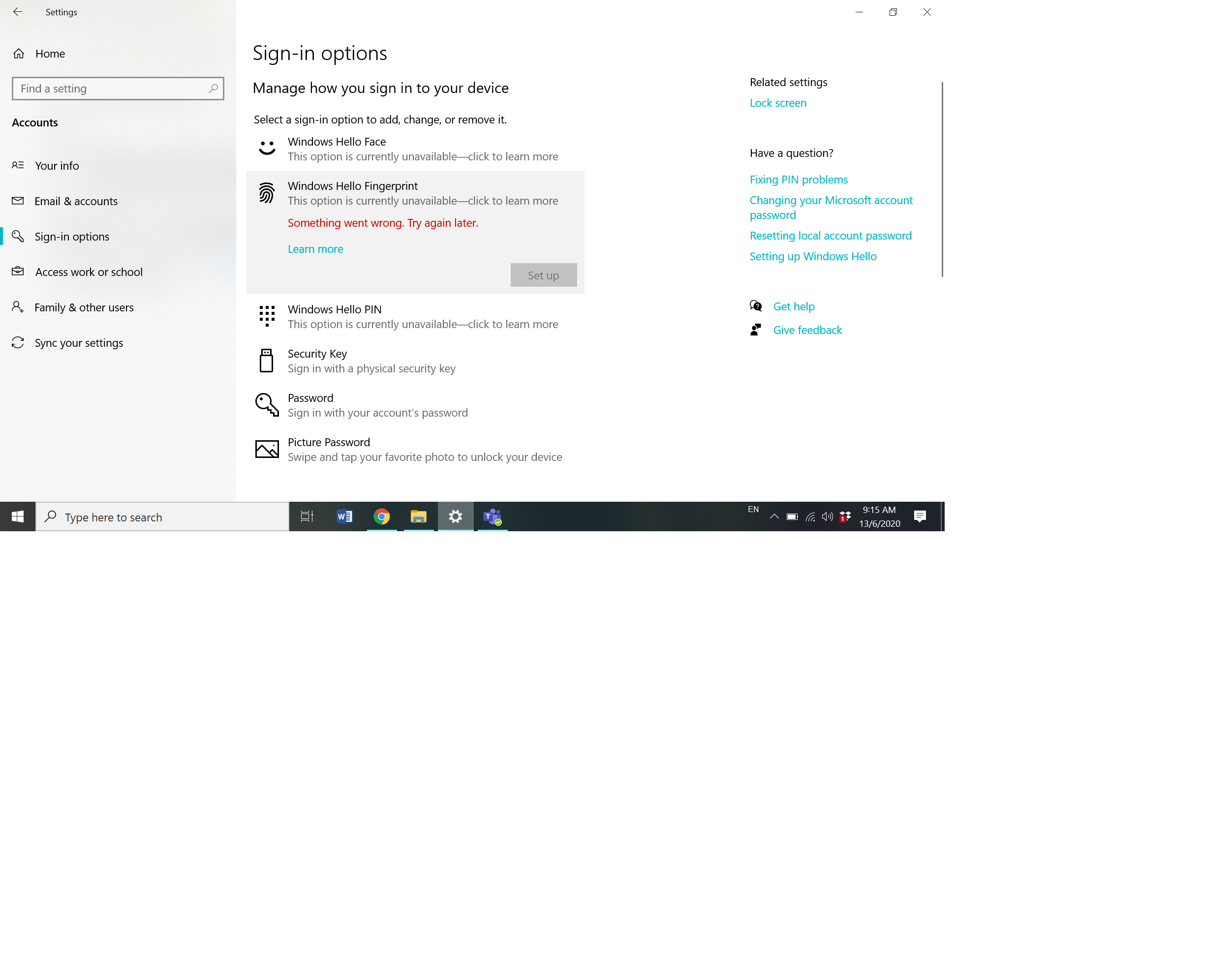Open Microsoft Teams from taskbar
This screenshot has height=970, width=1232.
tap(493, 517)
